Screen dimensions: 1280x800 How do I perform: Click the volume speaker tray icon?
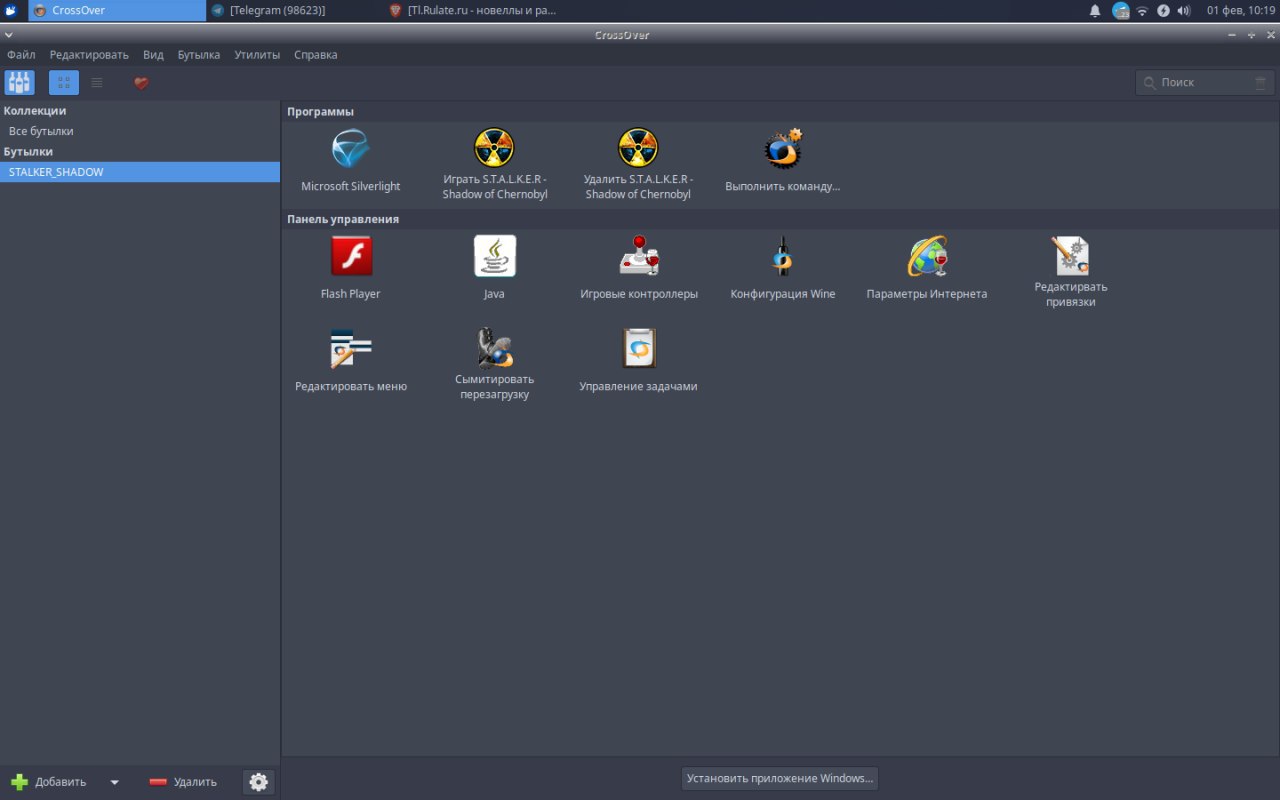1185,10
